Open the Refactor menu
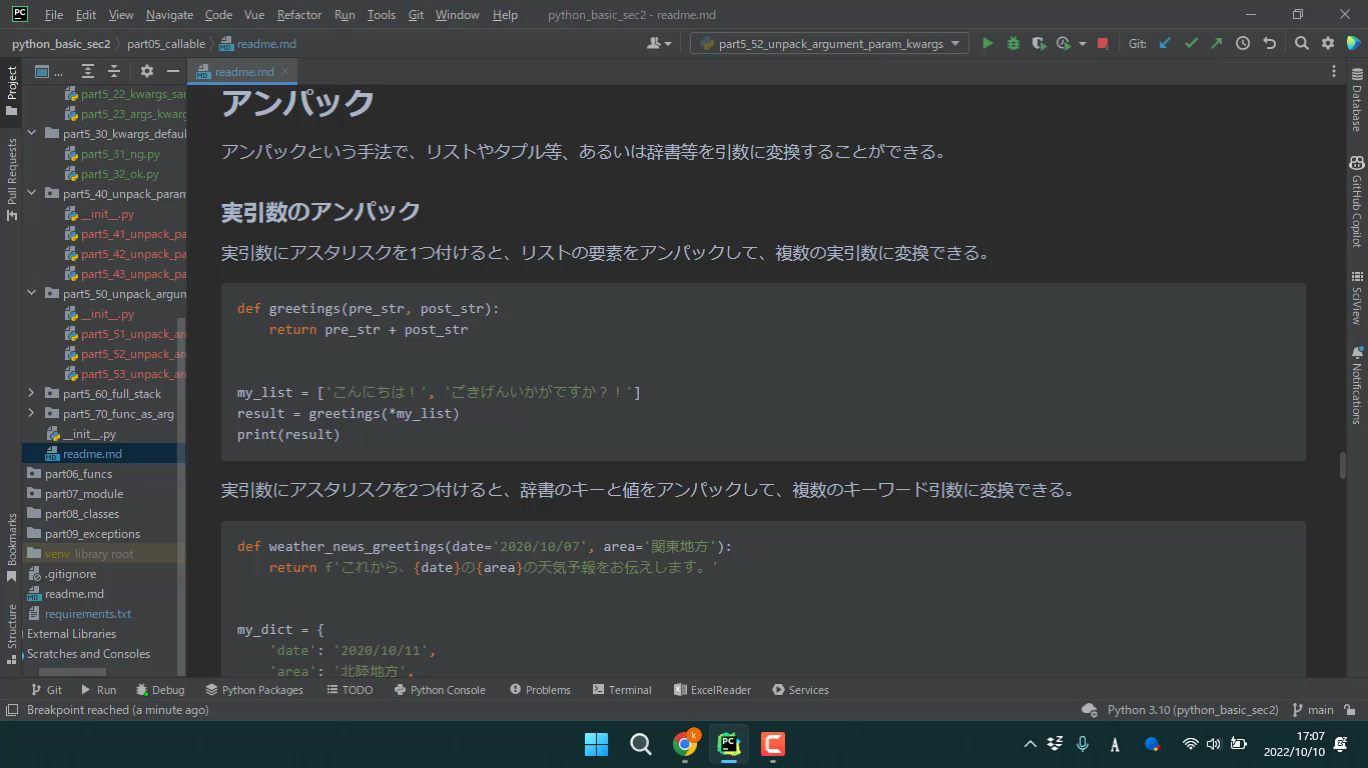Viewport: 1368px width, 768px height. (299, 15)
